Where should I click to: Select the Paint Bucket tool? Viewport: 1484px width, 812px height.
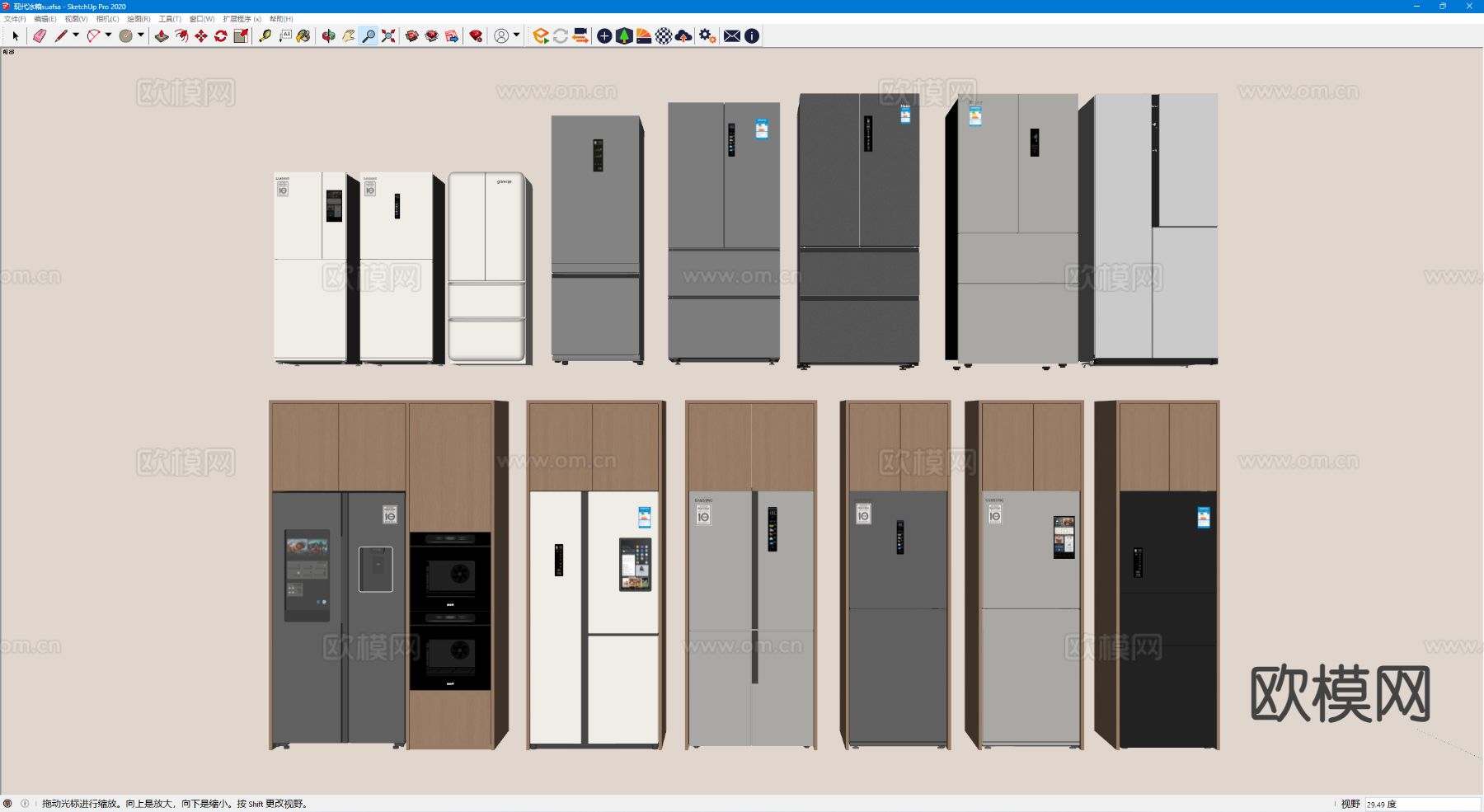304,35
